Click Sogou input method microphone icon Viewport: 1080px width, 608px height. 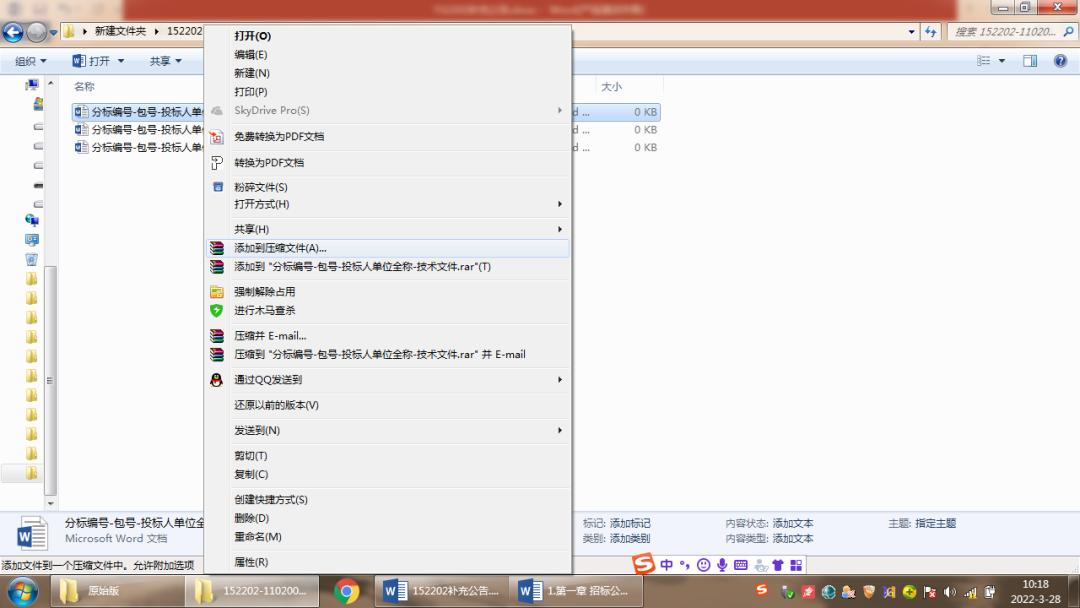pyautogui.click(x=721, y=565)
